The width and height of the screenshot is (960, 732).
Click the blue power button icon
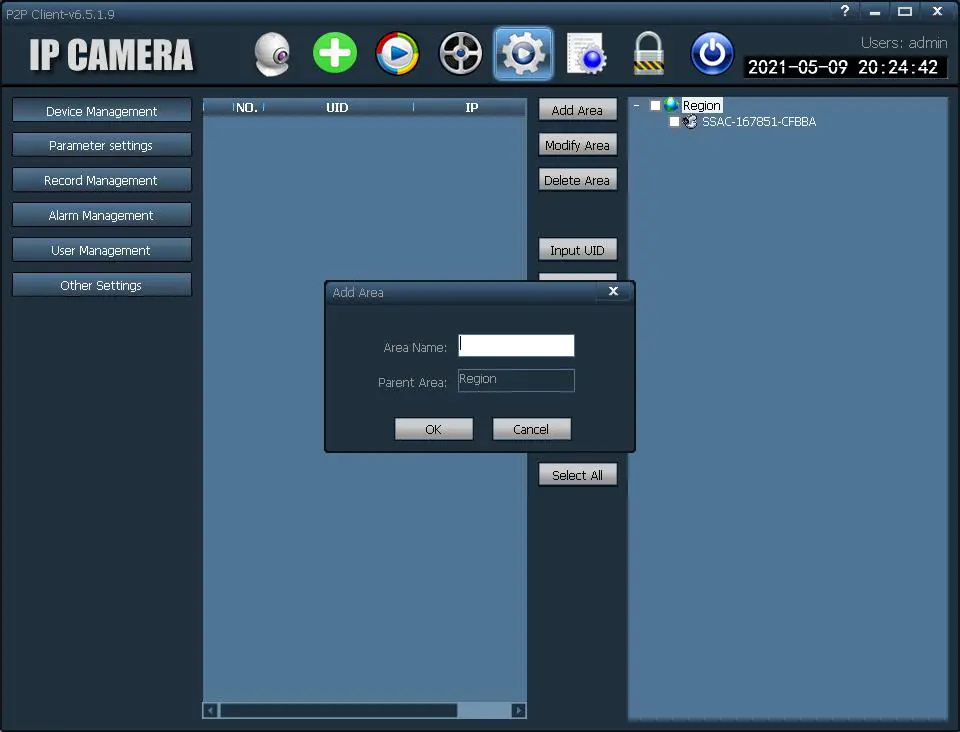click(712, 54)
